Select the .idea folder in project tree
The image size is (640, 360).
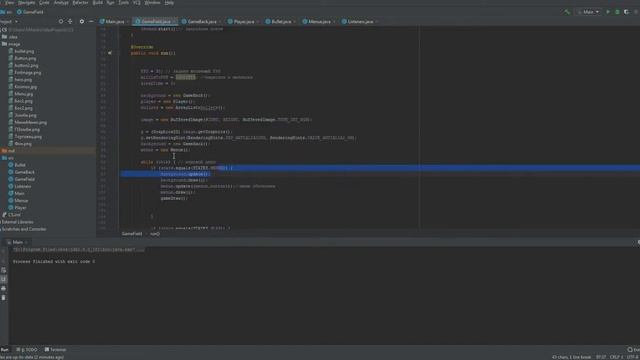click(10, 37)
